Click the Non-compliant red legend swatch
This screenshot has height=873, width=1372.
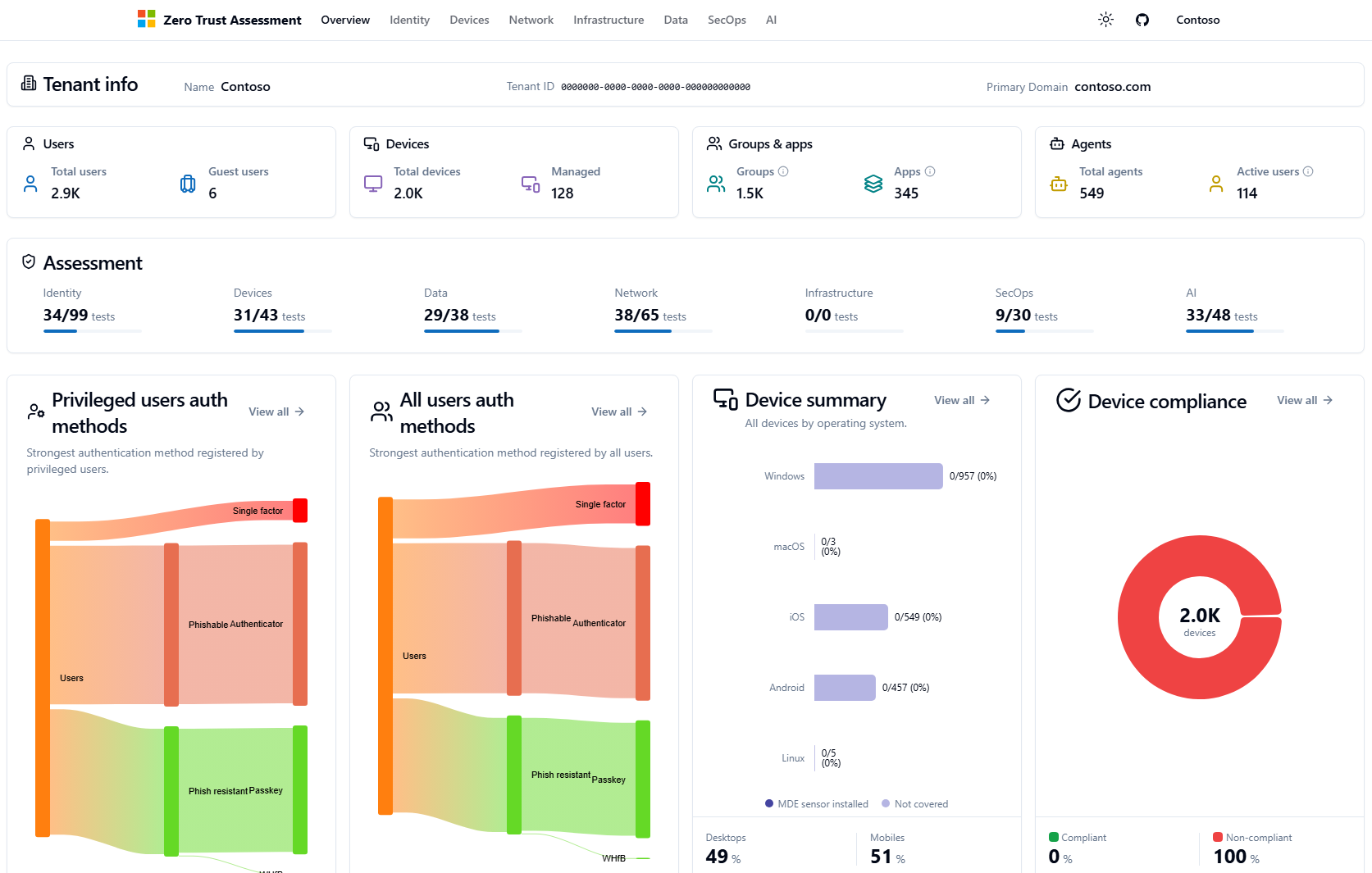[x=1218, y=837]
